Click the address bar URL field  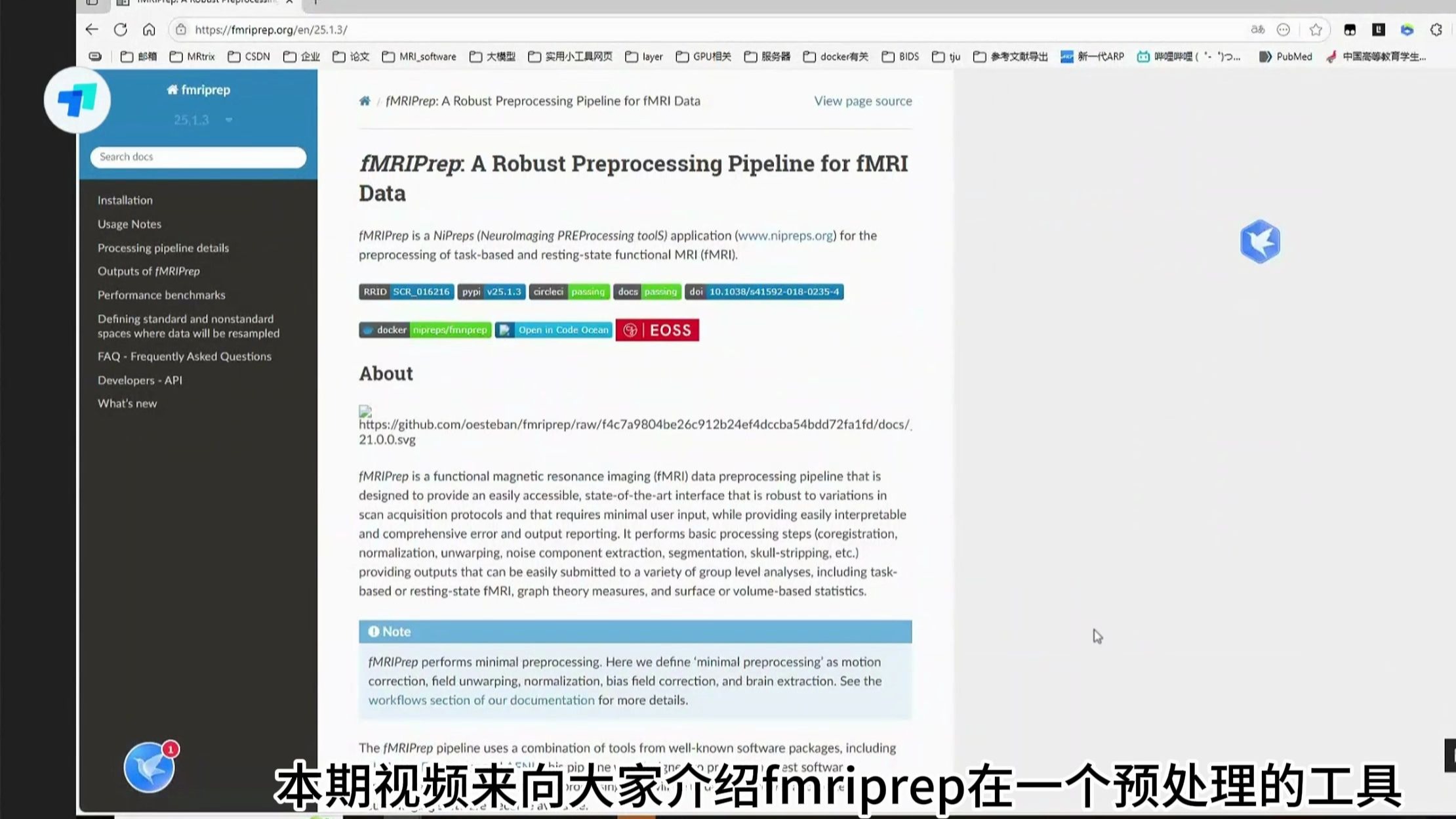point(708,30)
